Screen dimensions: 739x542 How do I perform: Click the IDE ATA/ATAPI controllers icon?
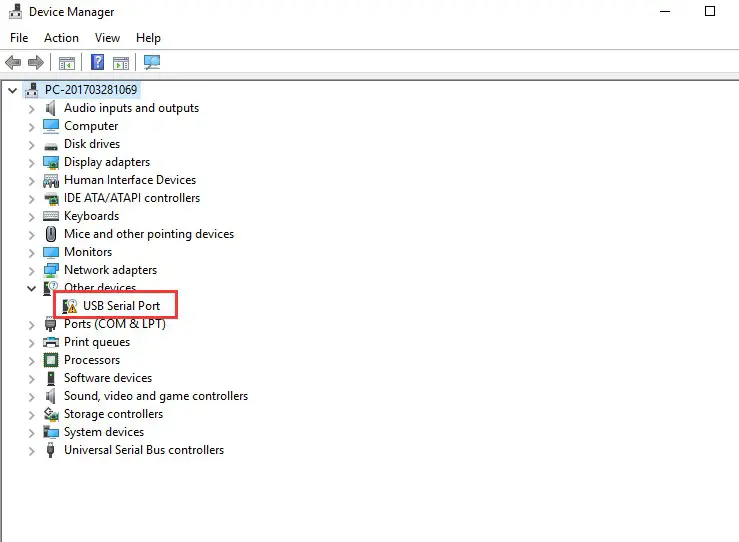click(51, 198)
